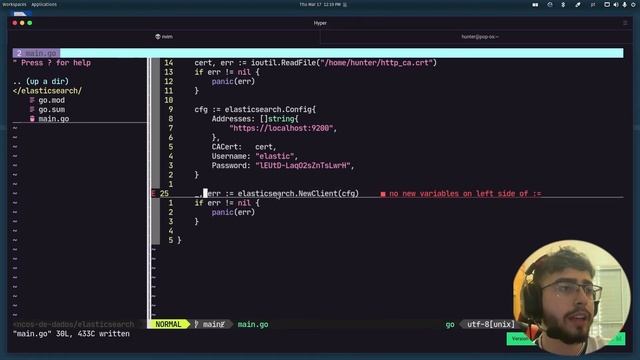Click the tiling windows tray icon

click(535, 4)
